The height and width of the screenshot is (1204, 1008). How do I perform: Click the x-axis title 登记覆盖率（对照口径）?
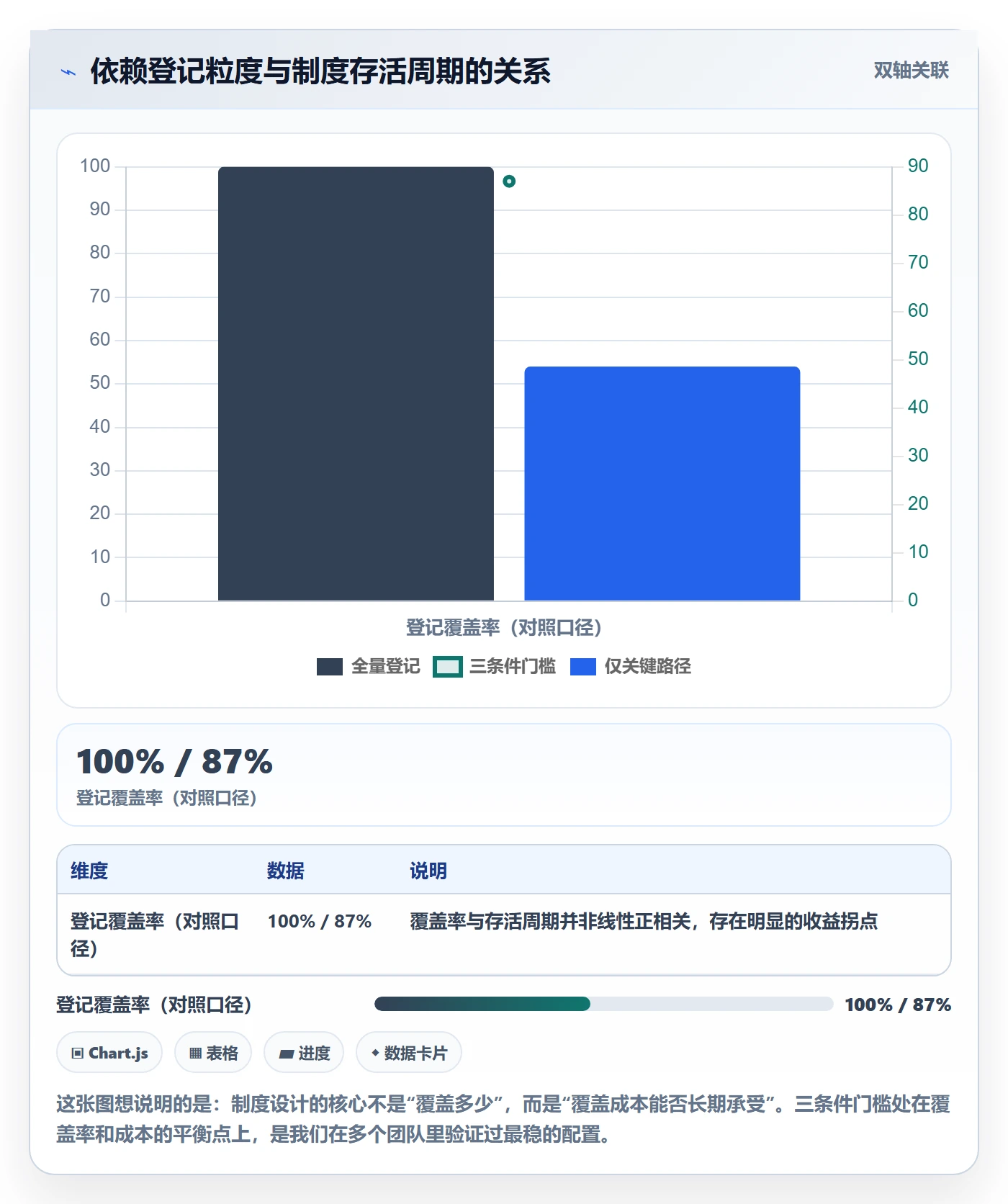(504, 628)
